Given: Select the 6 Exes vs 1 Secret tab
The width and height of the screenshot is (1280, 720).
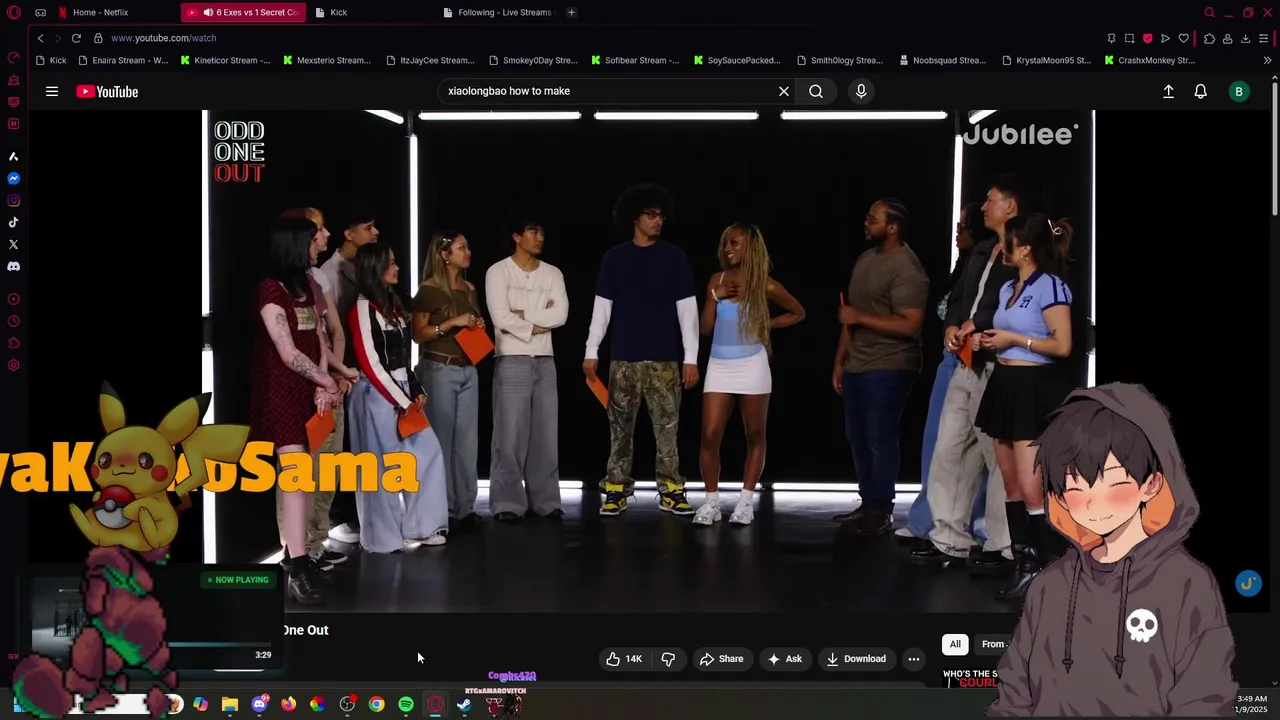Looking at the screenshot, I should click(243, 12).
